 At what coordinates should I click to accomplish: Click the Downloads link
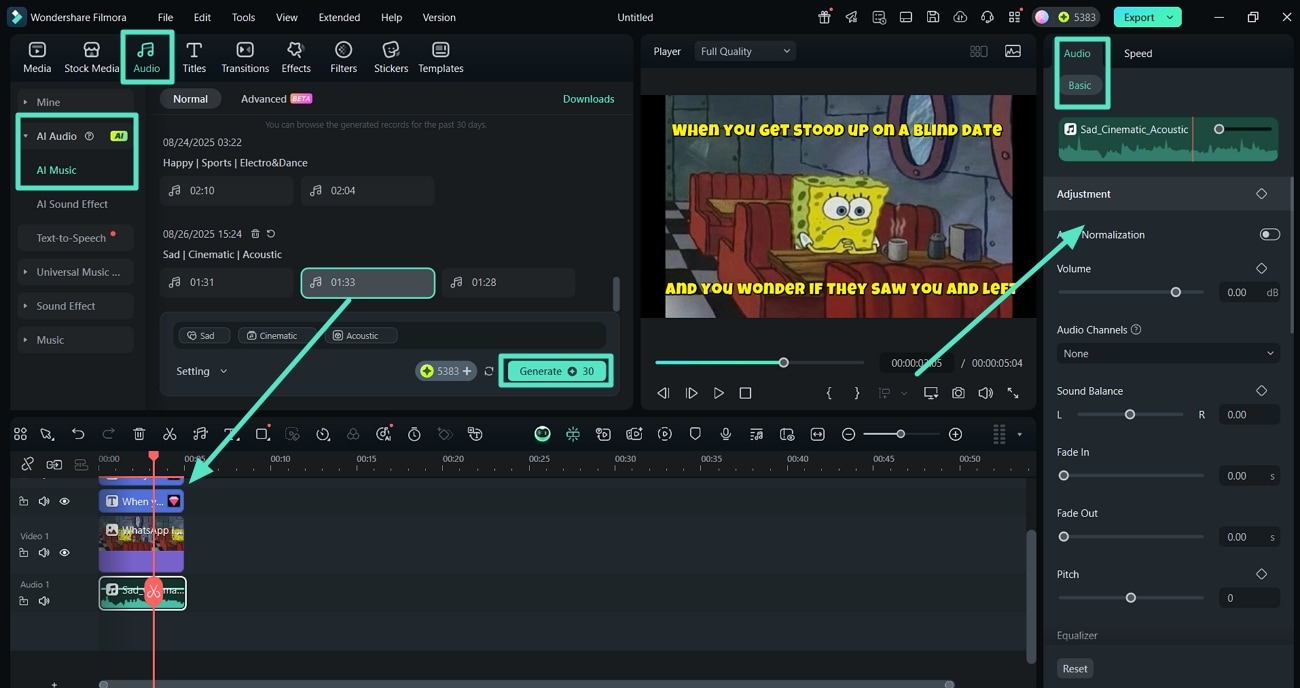[x=588, y=99]
